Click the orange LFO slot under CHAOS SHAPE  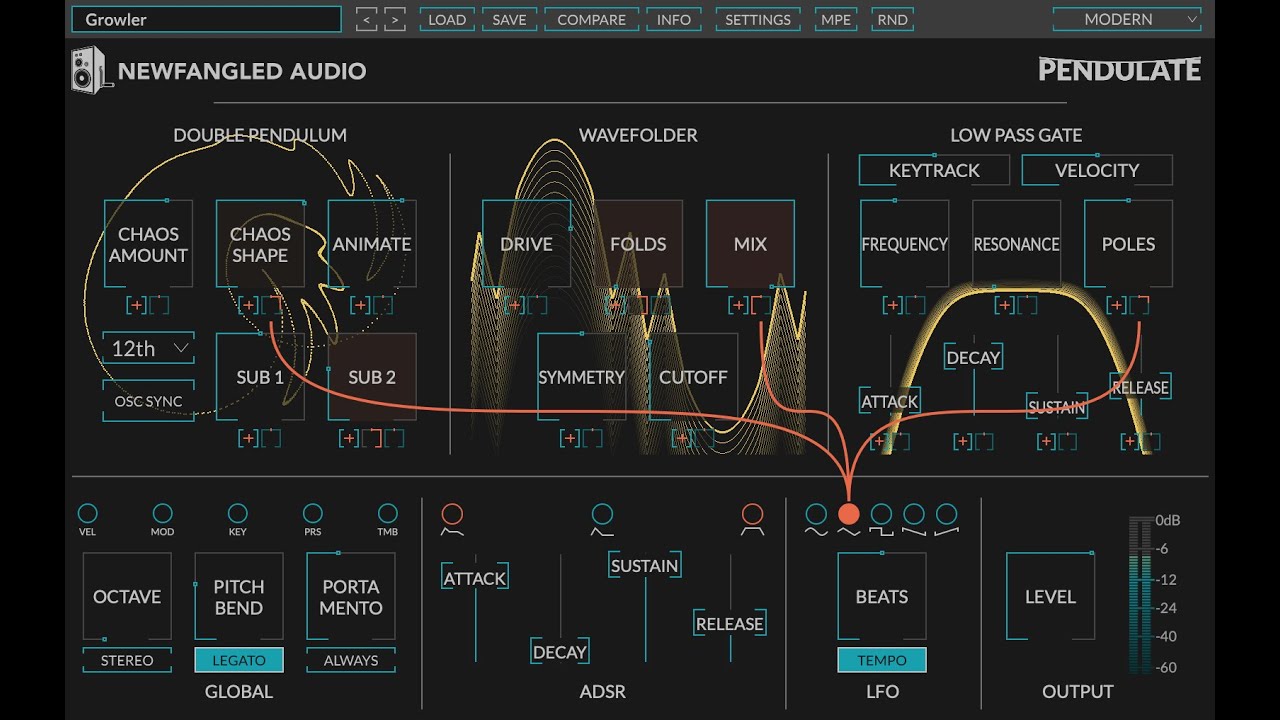click(271, 305)
